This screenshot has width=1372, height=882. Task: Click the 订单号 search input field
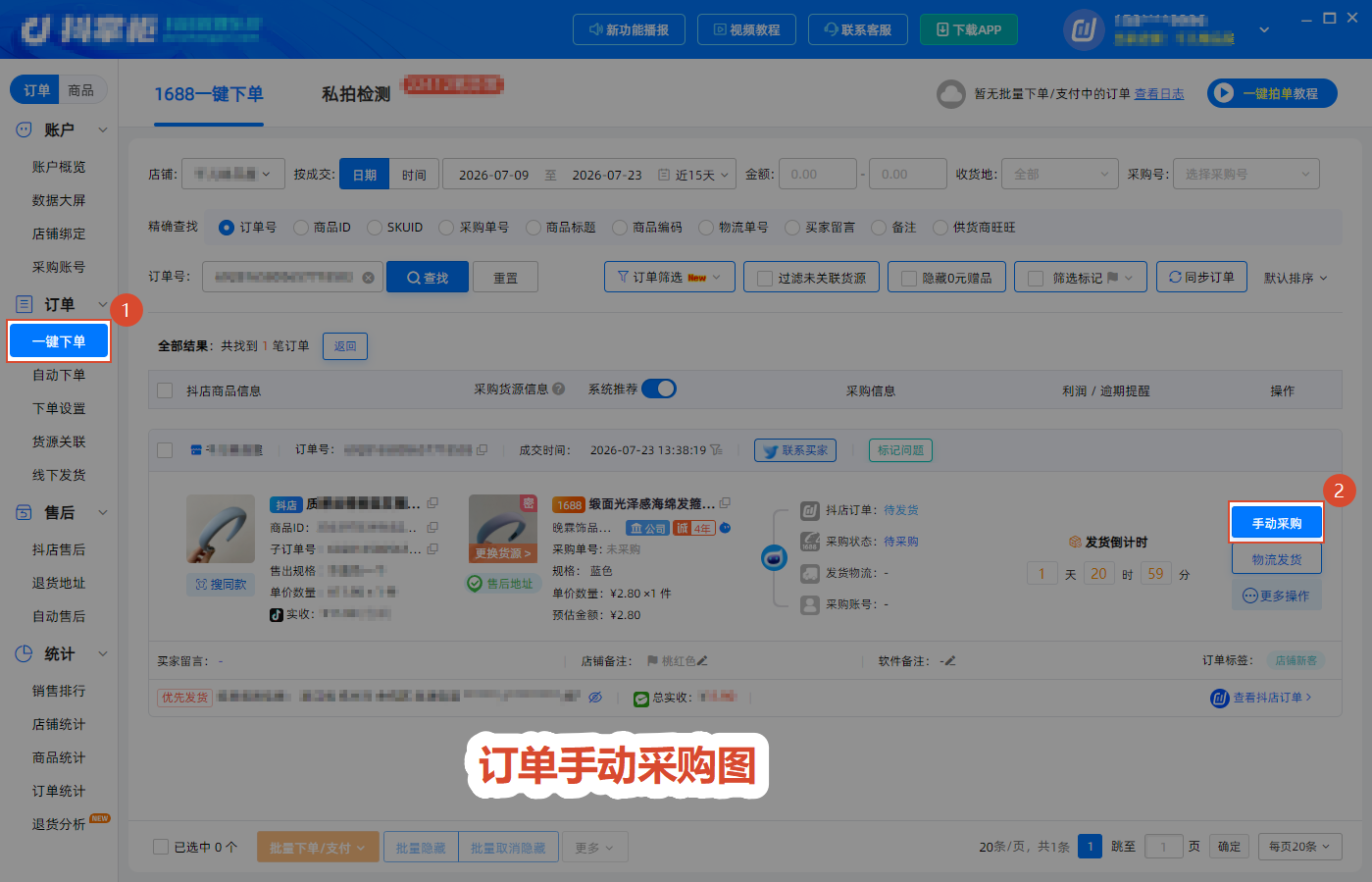tap(291, 278)
